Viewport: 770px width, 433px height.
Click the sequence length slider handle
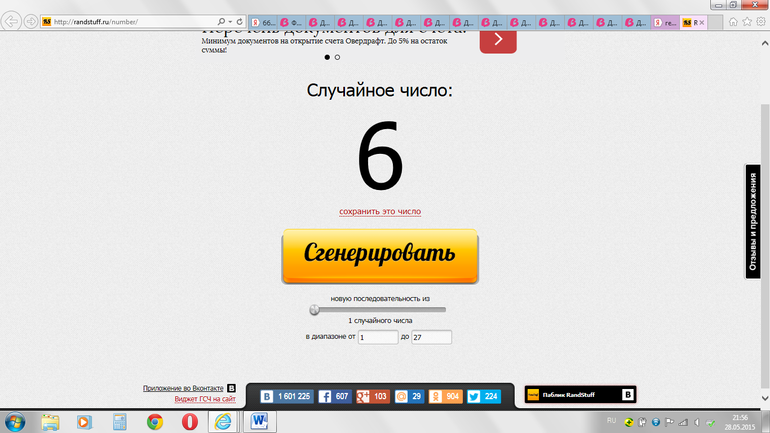tap(314, 310)
